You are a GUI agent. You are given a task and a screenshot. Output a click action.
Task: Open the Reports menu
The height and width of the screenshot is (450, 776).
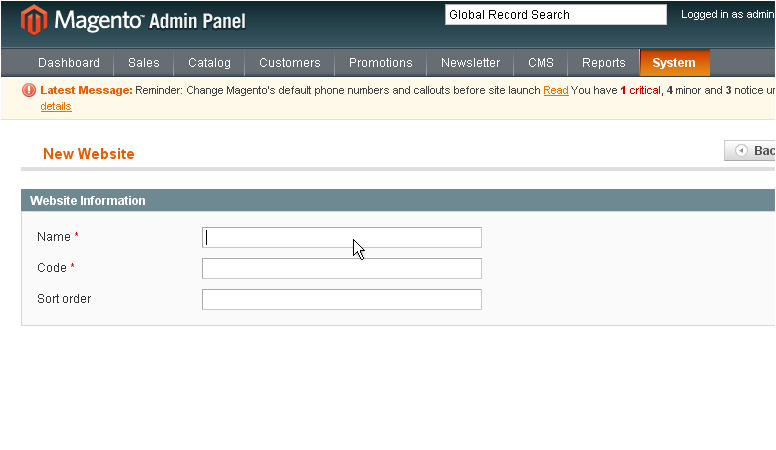[604, 63]
